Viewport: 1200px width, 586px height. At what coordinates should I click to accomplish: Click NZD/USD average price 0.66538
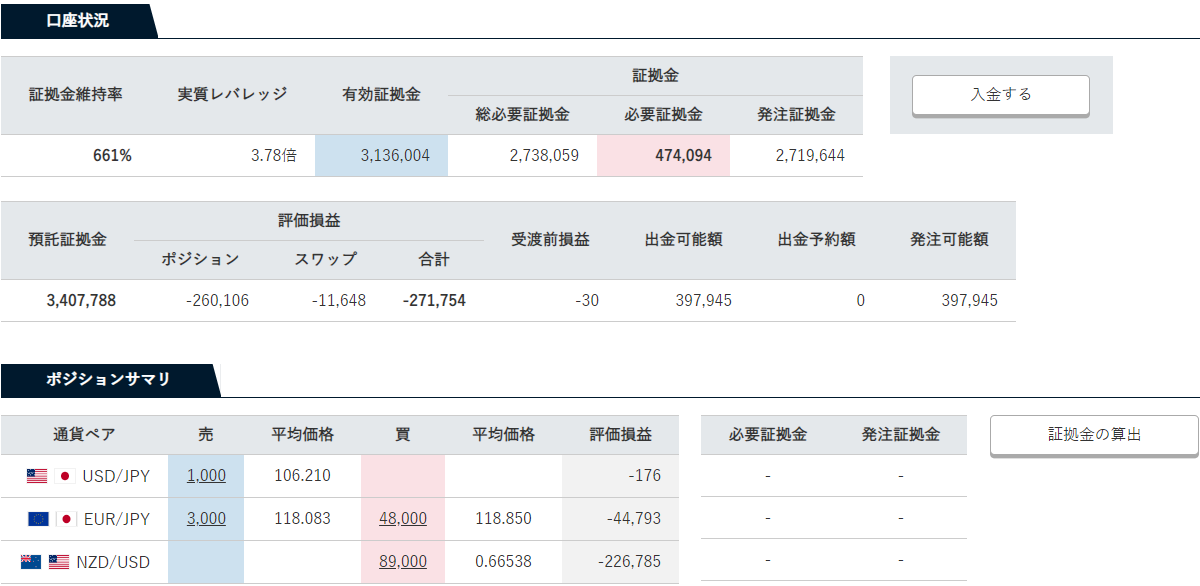503,562
